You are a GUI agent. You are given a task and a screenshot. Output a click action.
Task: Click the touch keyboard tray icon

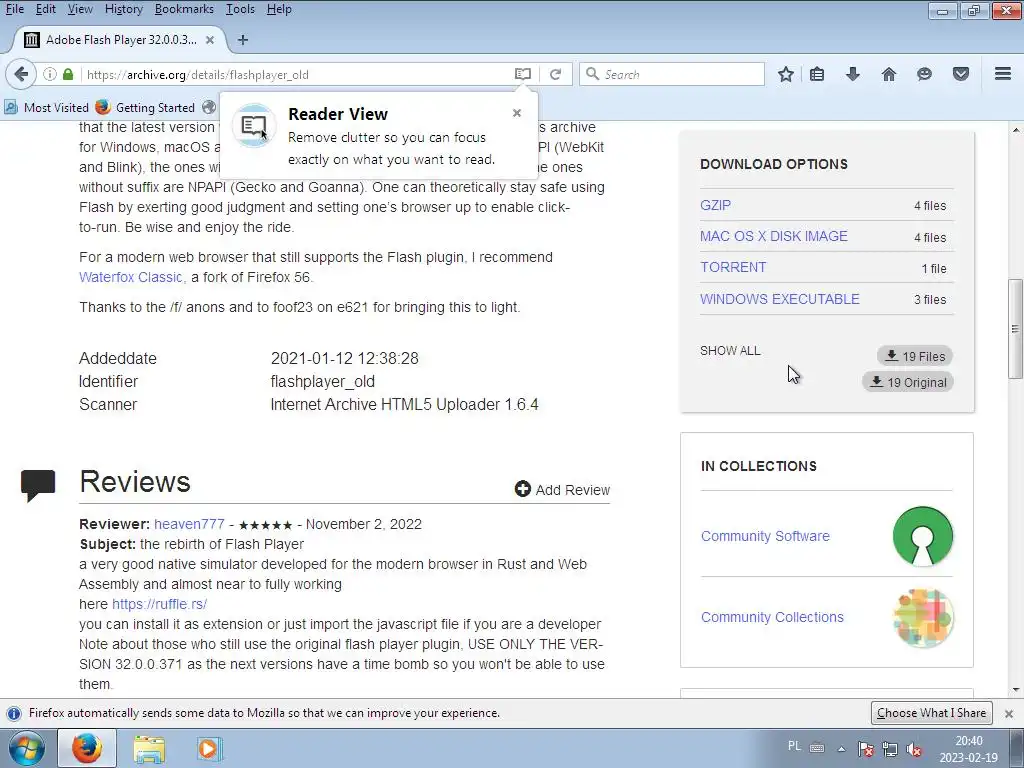click(x=817, y=748)
